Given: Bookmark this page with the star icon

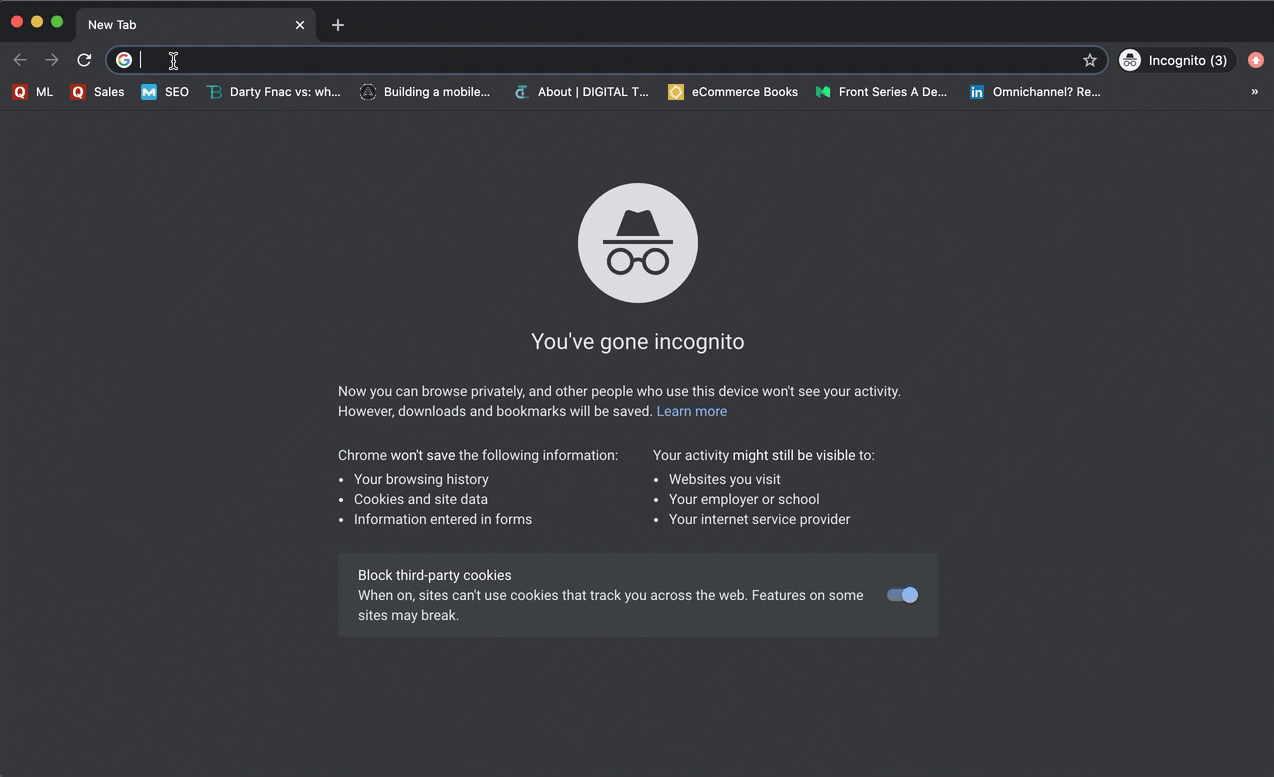Looking at the screenshot, I should [x=1089, y=60].
